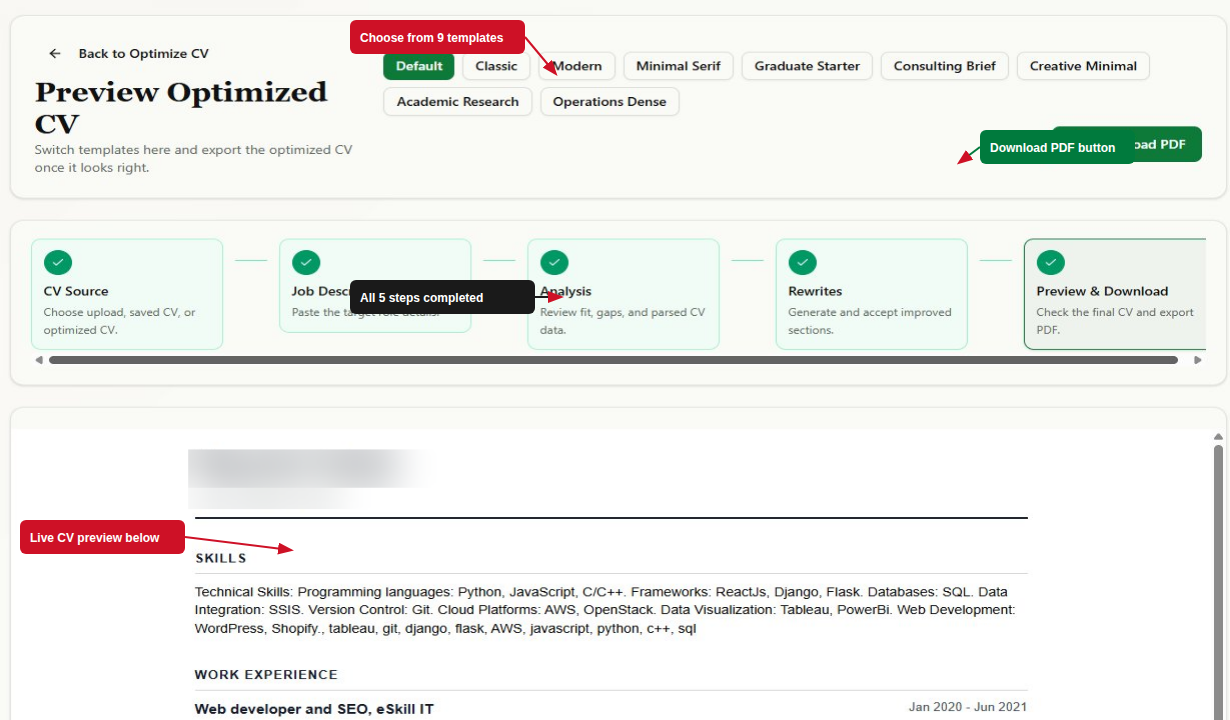
Task: Click the 'Switch templates here' description text
Action: pyautogui.click(x=193, y=159)
